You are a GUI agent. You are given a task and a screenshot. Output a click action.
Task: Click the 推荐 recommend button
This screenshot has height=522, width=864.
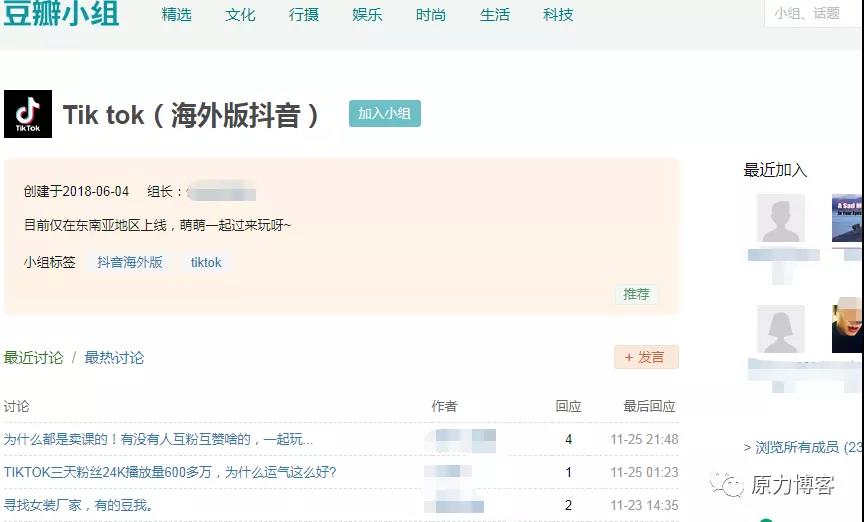click(x=636, y=294)
